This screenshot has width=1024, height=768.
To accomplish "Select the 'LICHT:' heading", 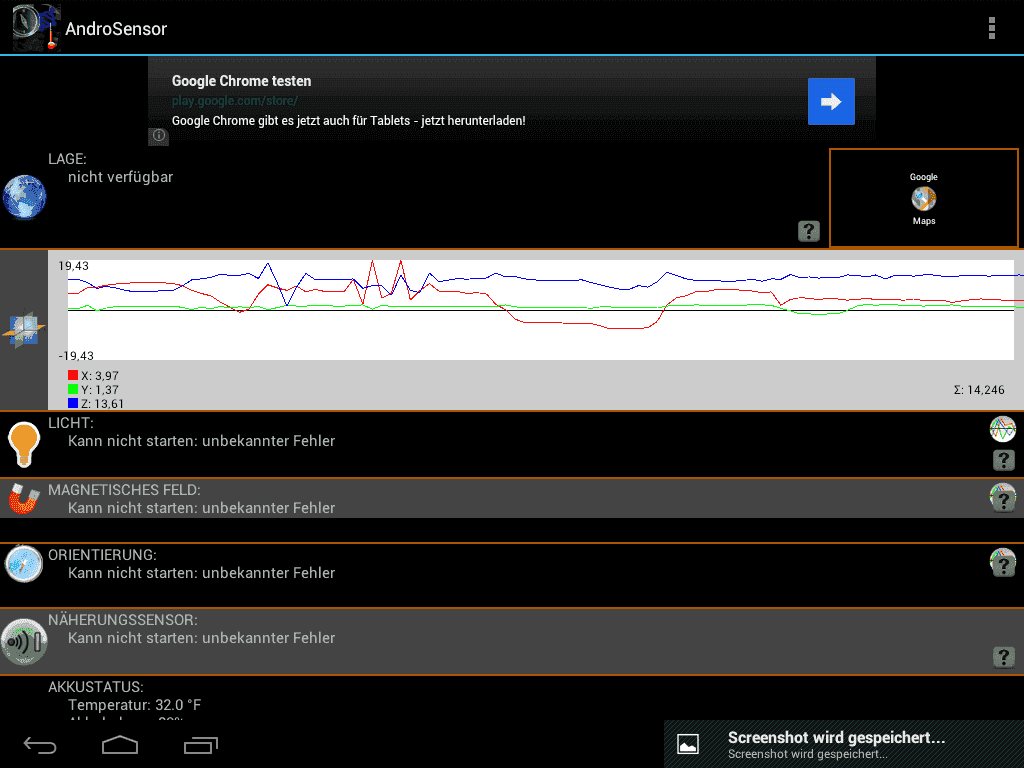I will click(x=71, y=423).
